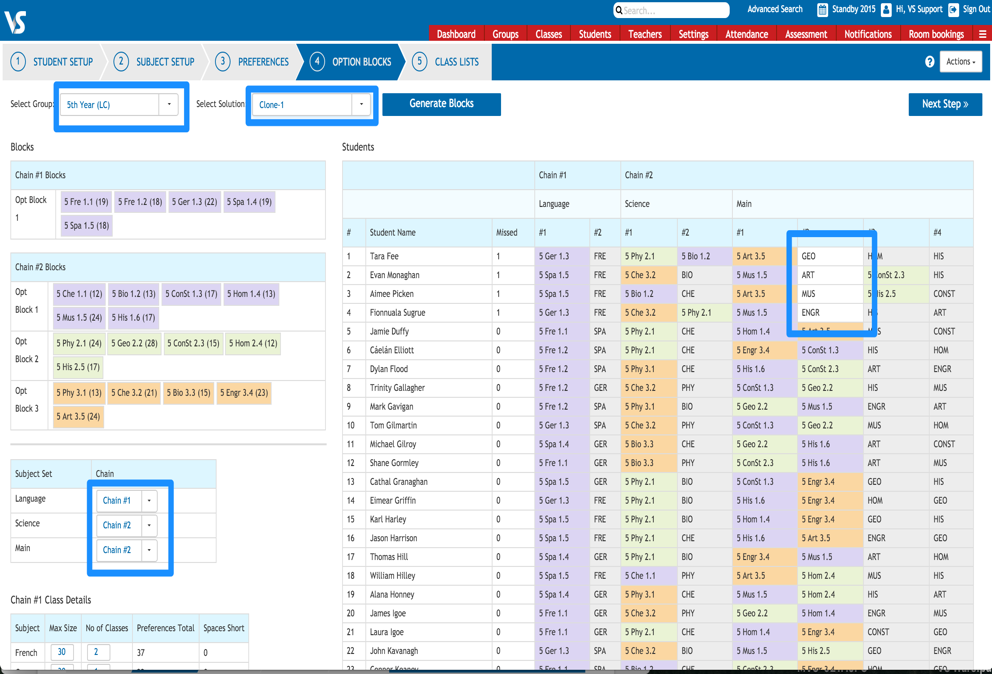This screenshot has width=992, height=674.
Task: Click the Generate Blocks button
Action: point(442,104)
